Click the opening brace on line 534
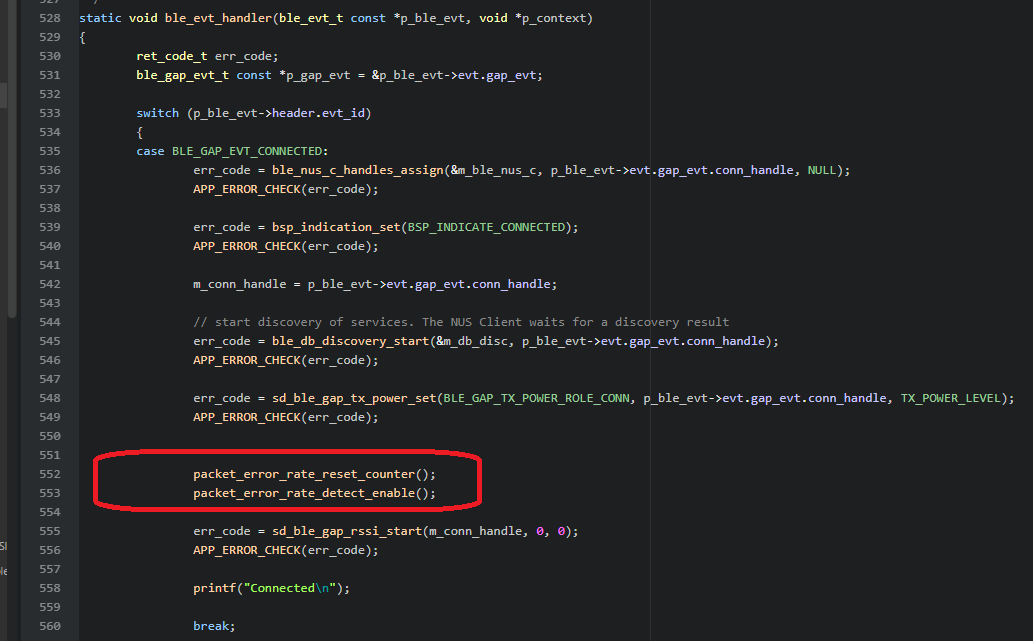 point(140,132)
